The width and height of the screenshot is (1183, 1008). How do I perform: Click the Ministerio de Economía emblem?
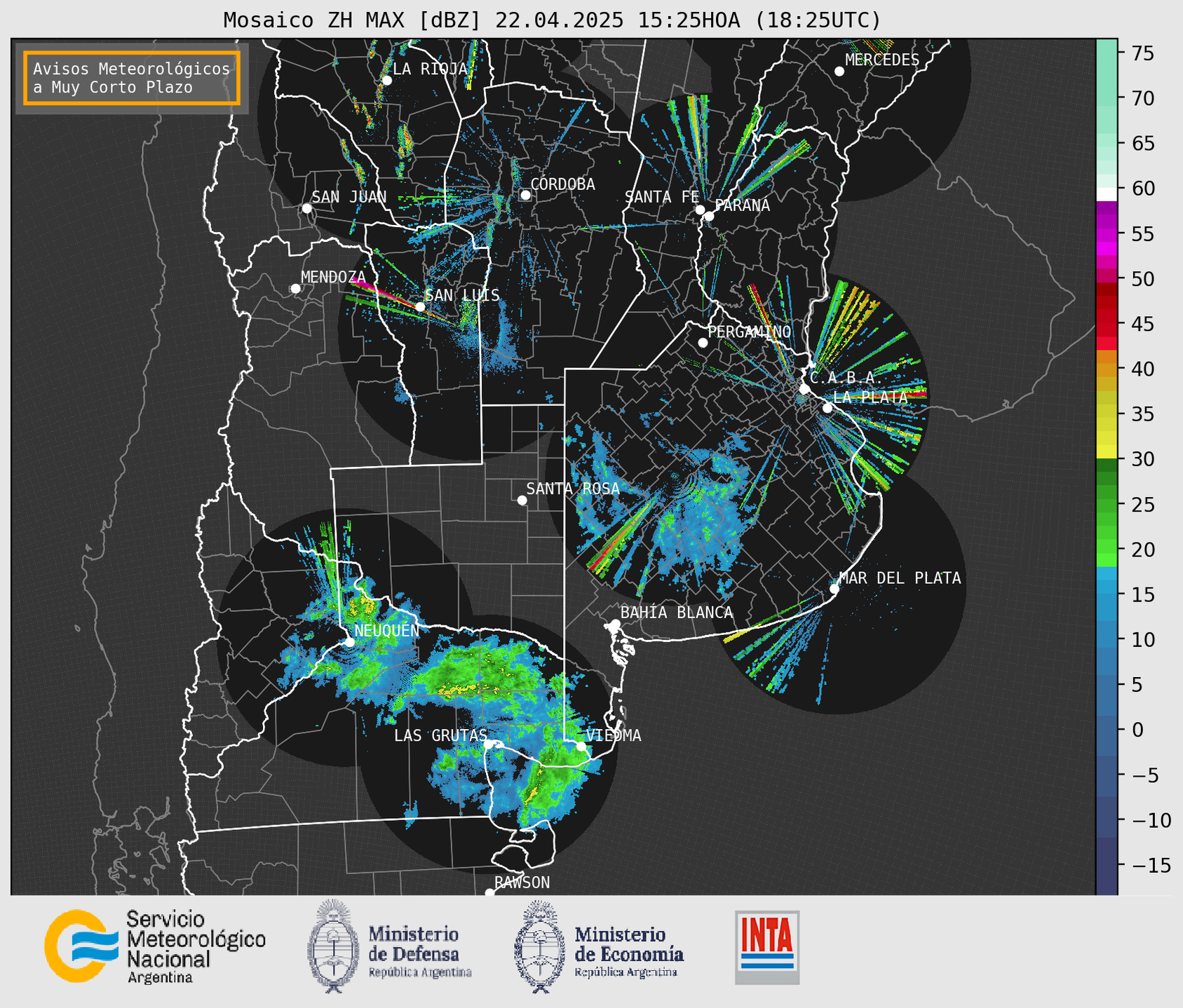click(540, 946)
